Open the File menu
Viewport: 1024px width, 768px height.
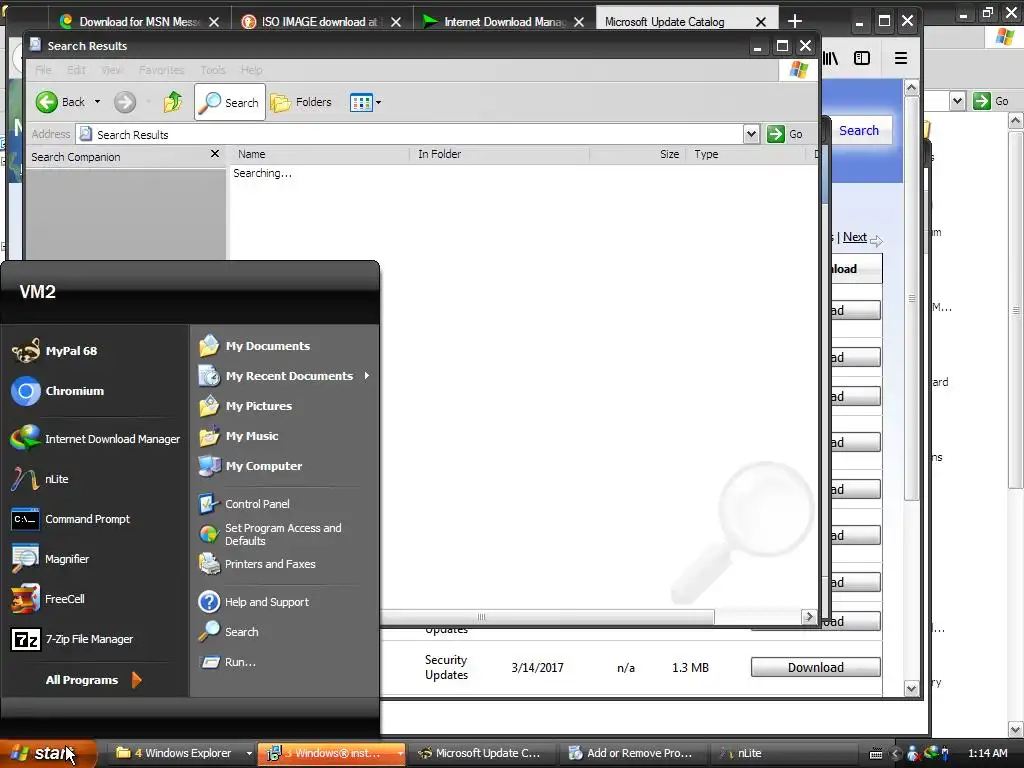(43, 70)
